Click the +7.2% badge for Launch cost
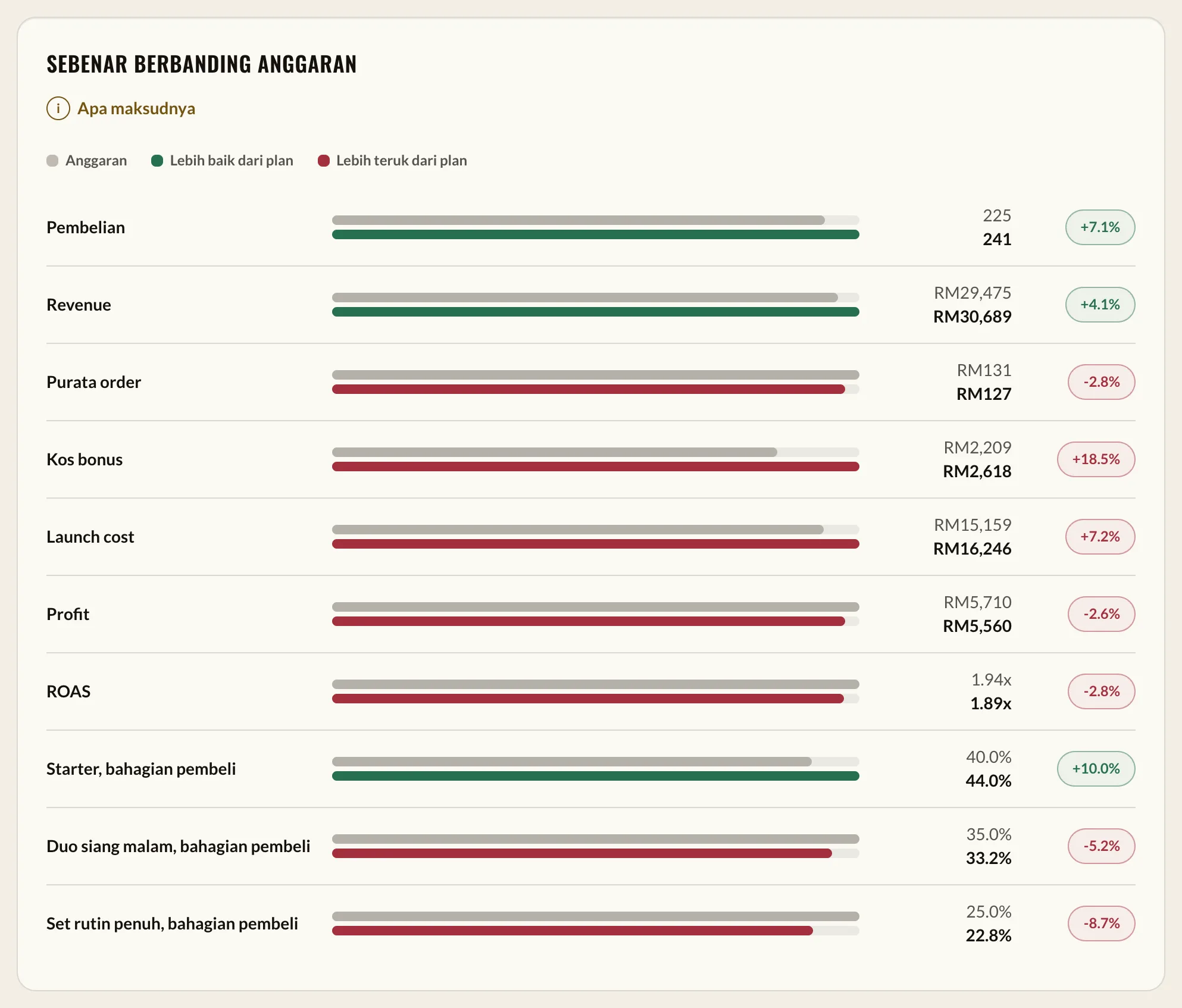The height and width of the screenshot is (1008, 1182). click(1100, 537)
